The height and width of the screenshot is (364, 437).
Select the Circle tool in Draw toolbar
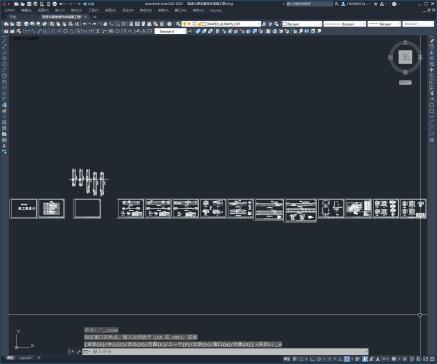coord(4,76)
